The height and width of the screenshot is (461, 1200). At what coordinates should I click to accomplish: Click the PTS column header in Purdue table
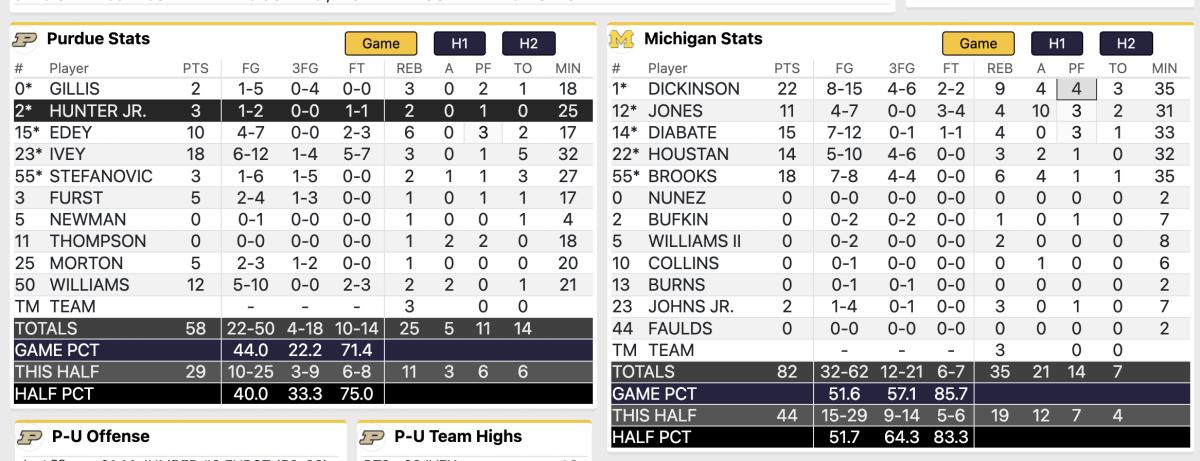[x=196, y=69]
